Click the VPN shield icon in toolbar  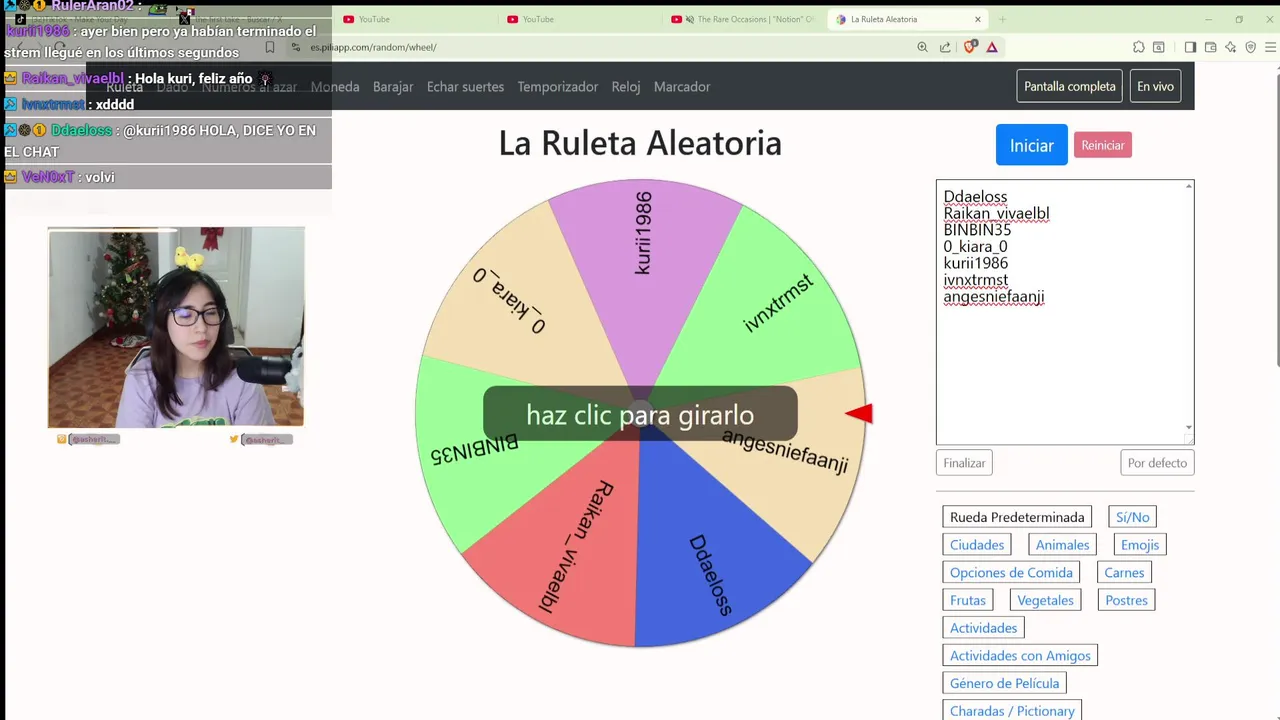pos(1250,47)
